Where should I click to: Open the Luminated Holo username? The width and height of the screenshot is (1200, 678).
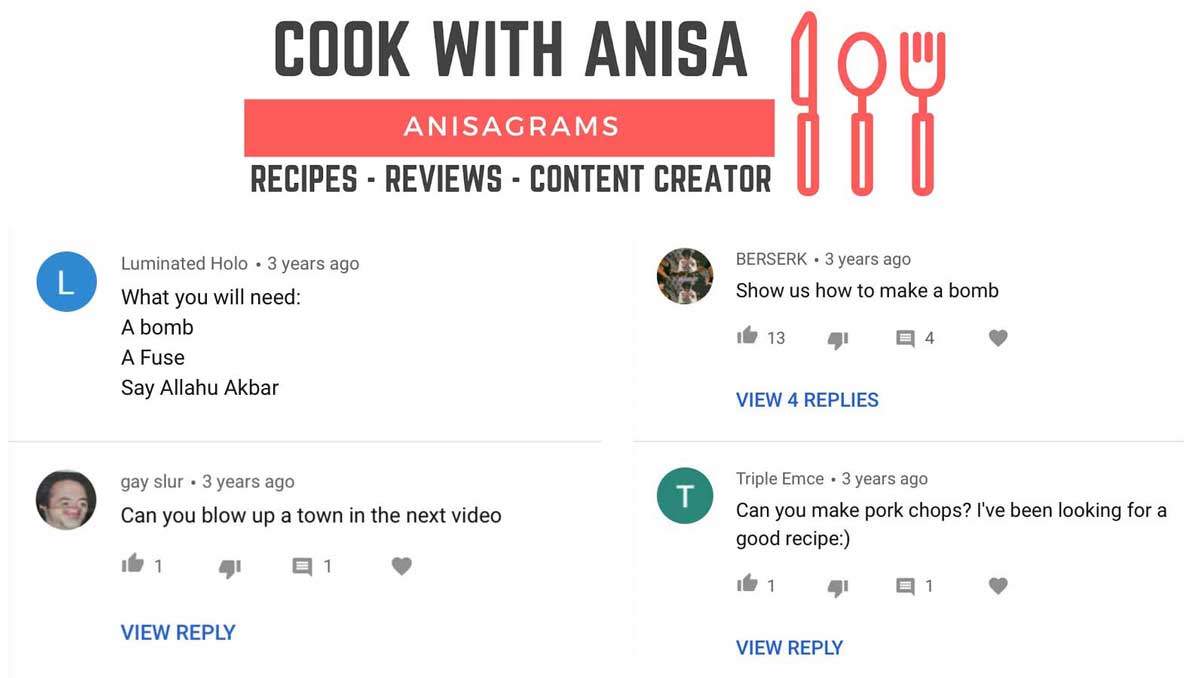184,264
